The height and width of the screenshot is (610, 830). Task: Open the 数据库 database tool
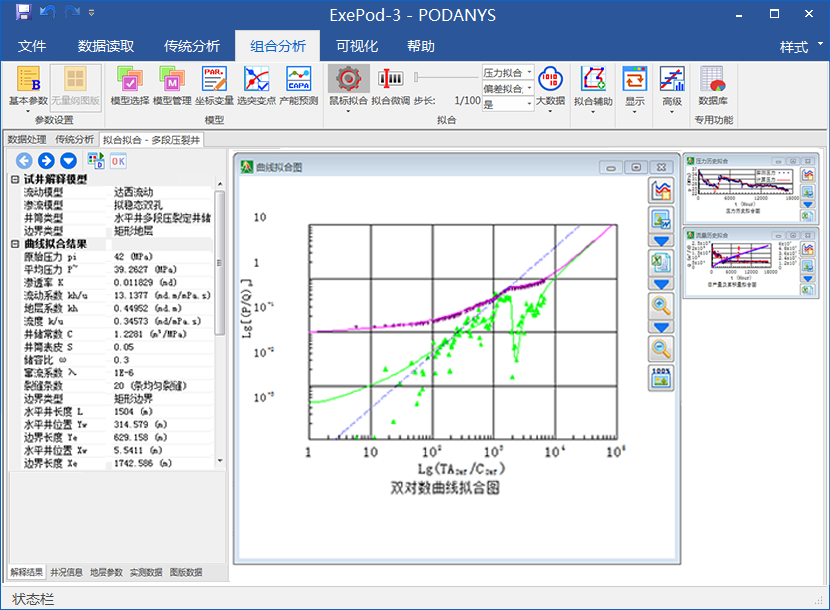click(x=712, y=85)
